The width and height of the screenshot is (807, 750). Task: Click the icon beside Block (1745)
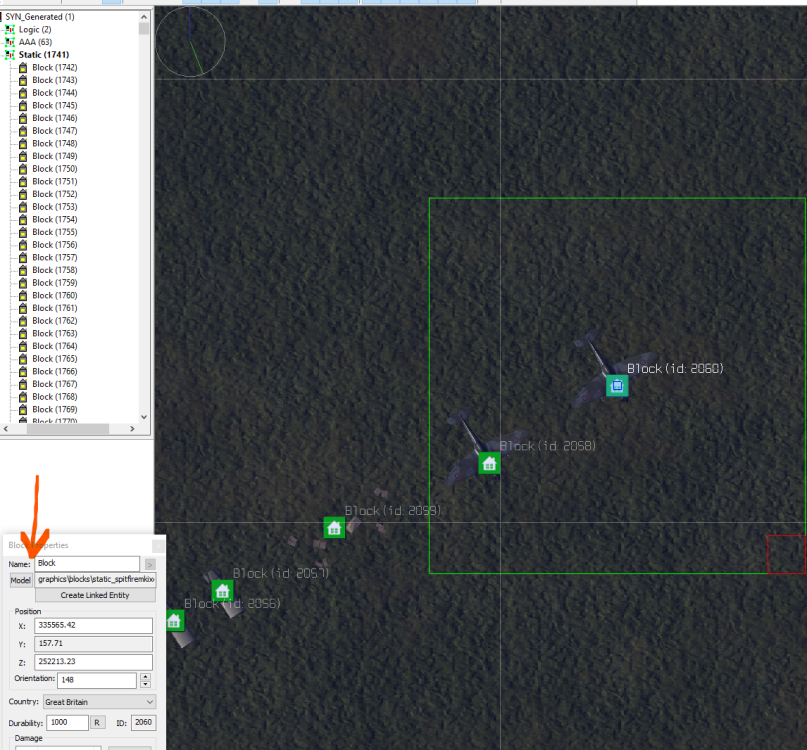(x=23, y=105)
